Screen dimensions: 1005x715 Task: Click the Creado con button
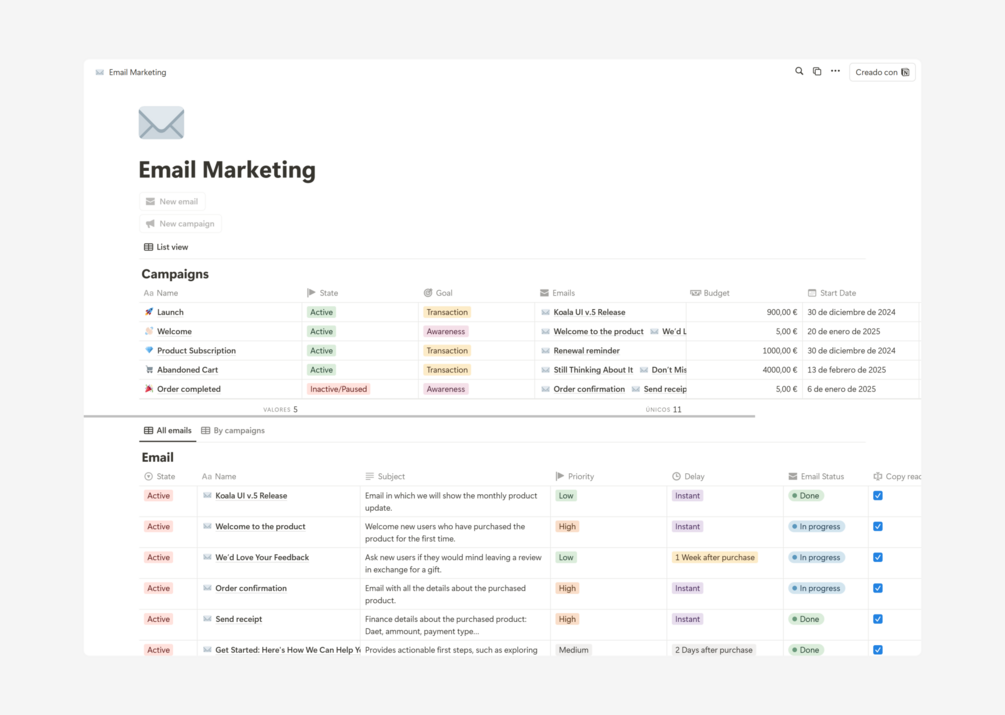[x=882, y=72]
